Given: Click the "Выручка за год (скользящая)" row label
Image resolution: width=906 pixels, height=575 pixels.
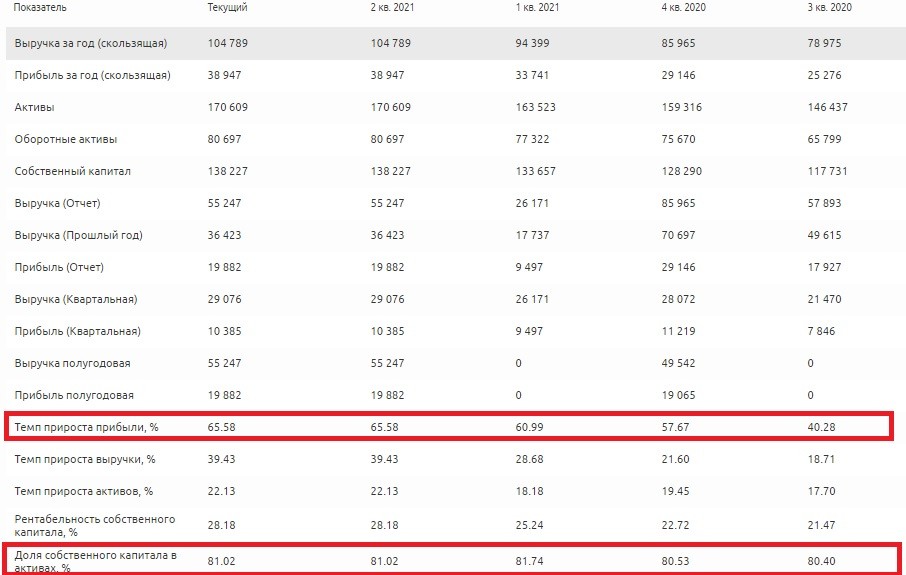Looking at the screenshot, I should point(90,43).
